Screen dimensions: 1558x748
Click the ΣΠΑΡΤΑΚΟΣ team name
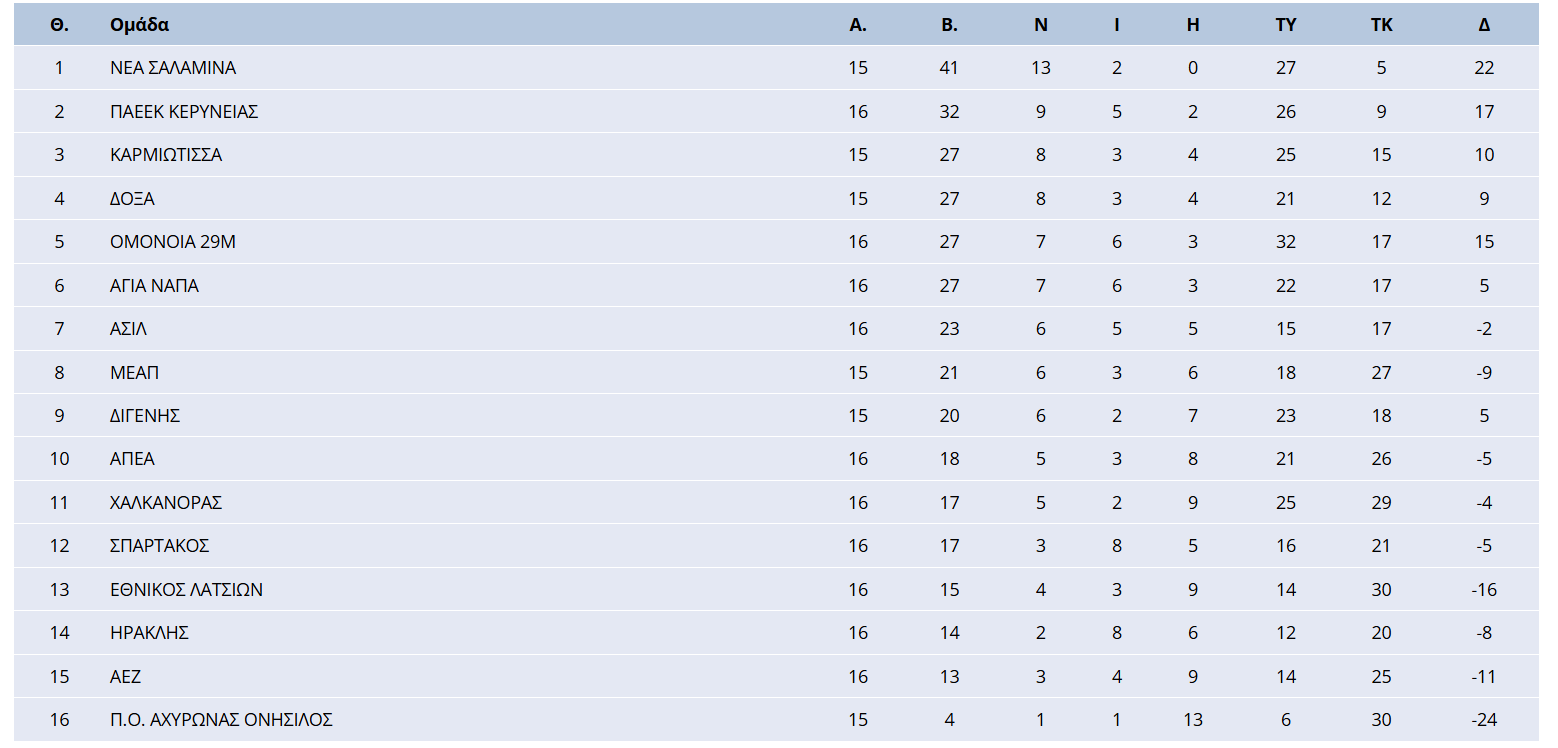coord(159,546)
